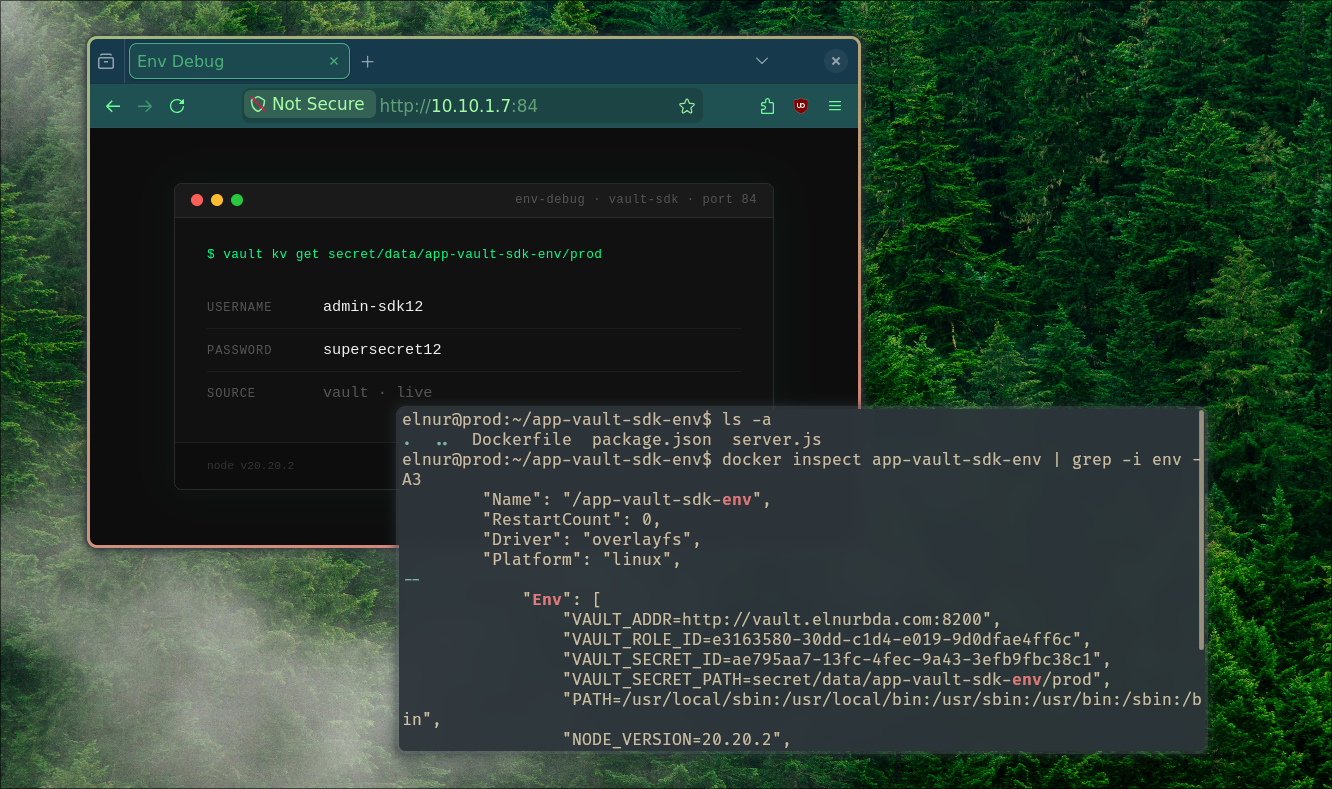Click the 'ls -a' command in terminal
1332x789 pixels.
[x=746, y=420]
